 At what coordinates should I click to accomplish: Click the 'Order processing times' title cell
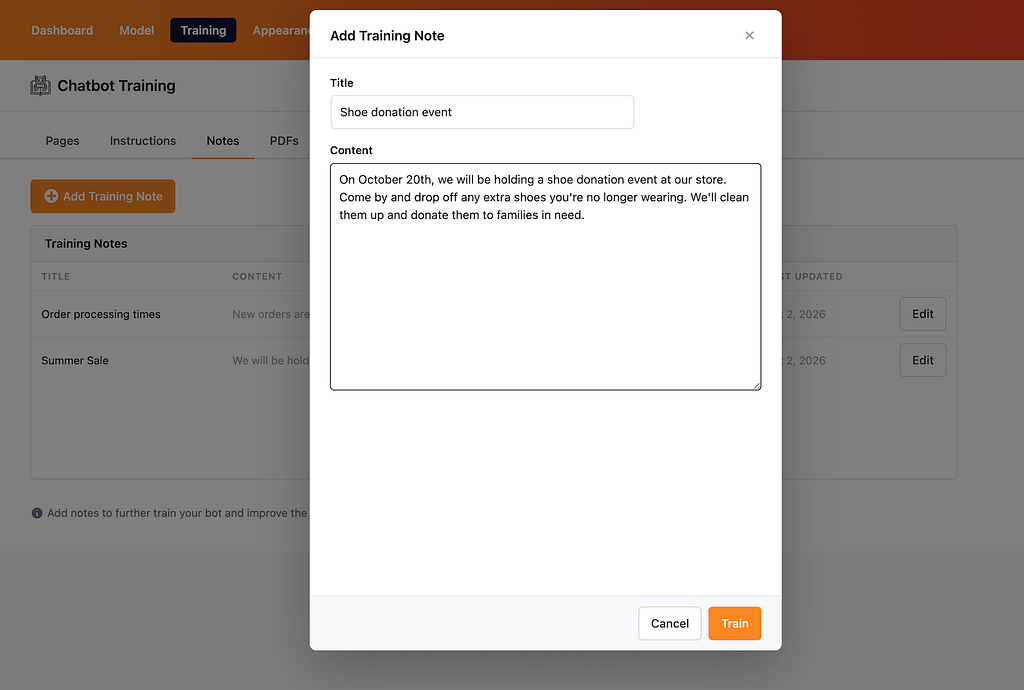point(101,314)
